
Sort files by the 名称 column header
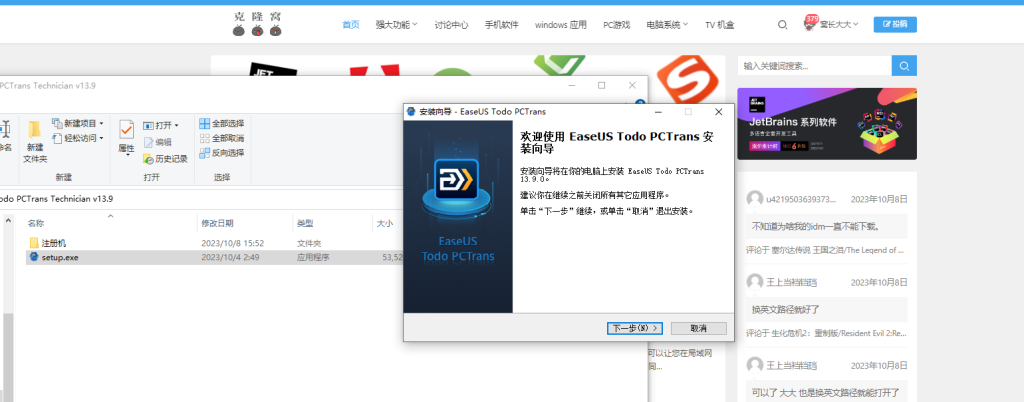(x=111, y=223)
